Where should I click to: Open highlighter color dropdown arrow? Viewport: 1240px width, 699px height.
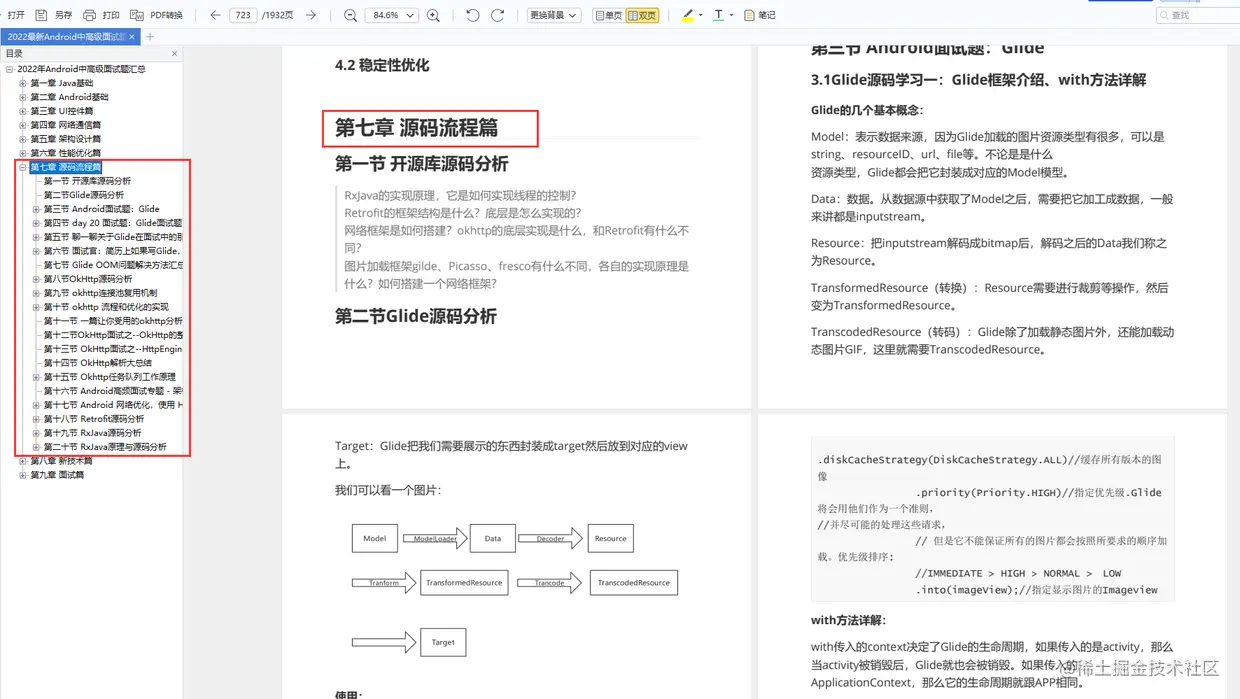(x=701, y=15)
